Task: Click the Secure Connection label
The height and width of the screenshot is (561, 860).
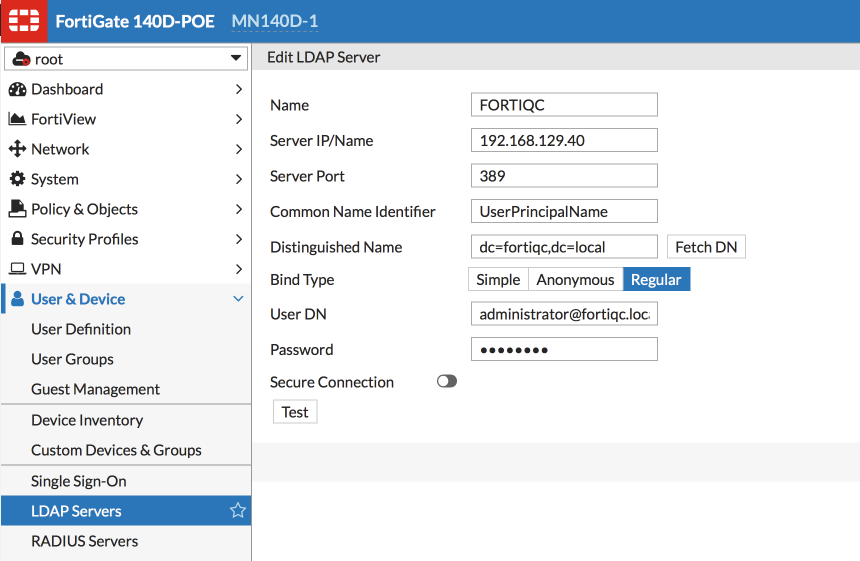Action: tap(332, 382)
